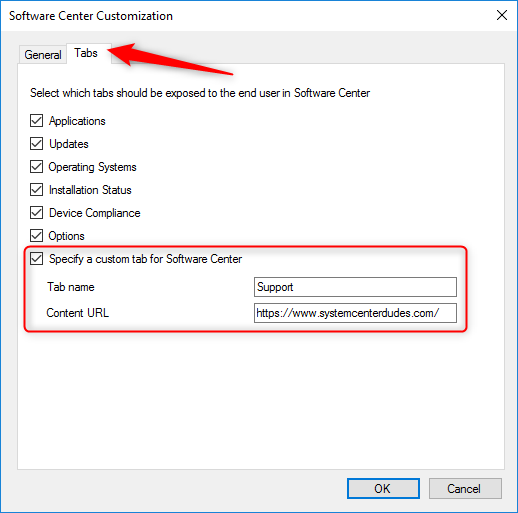Uncheck the Applications checkbox
The height and width of the screenshot is (513, 518).
pos(36,121)
